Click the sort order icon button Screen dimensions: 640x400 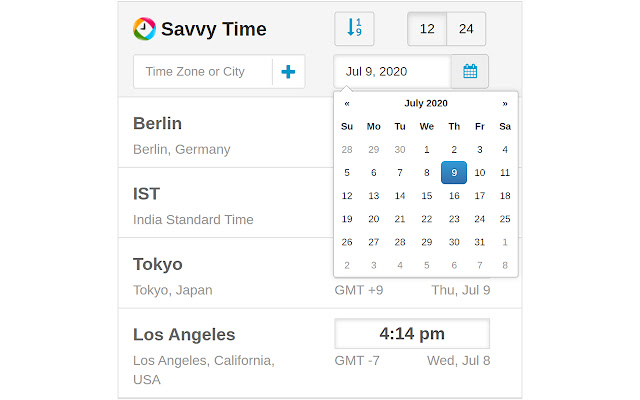click(x=354, y=29)
